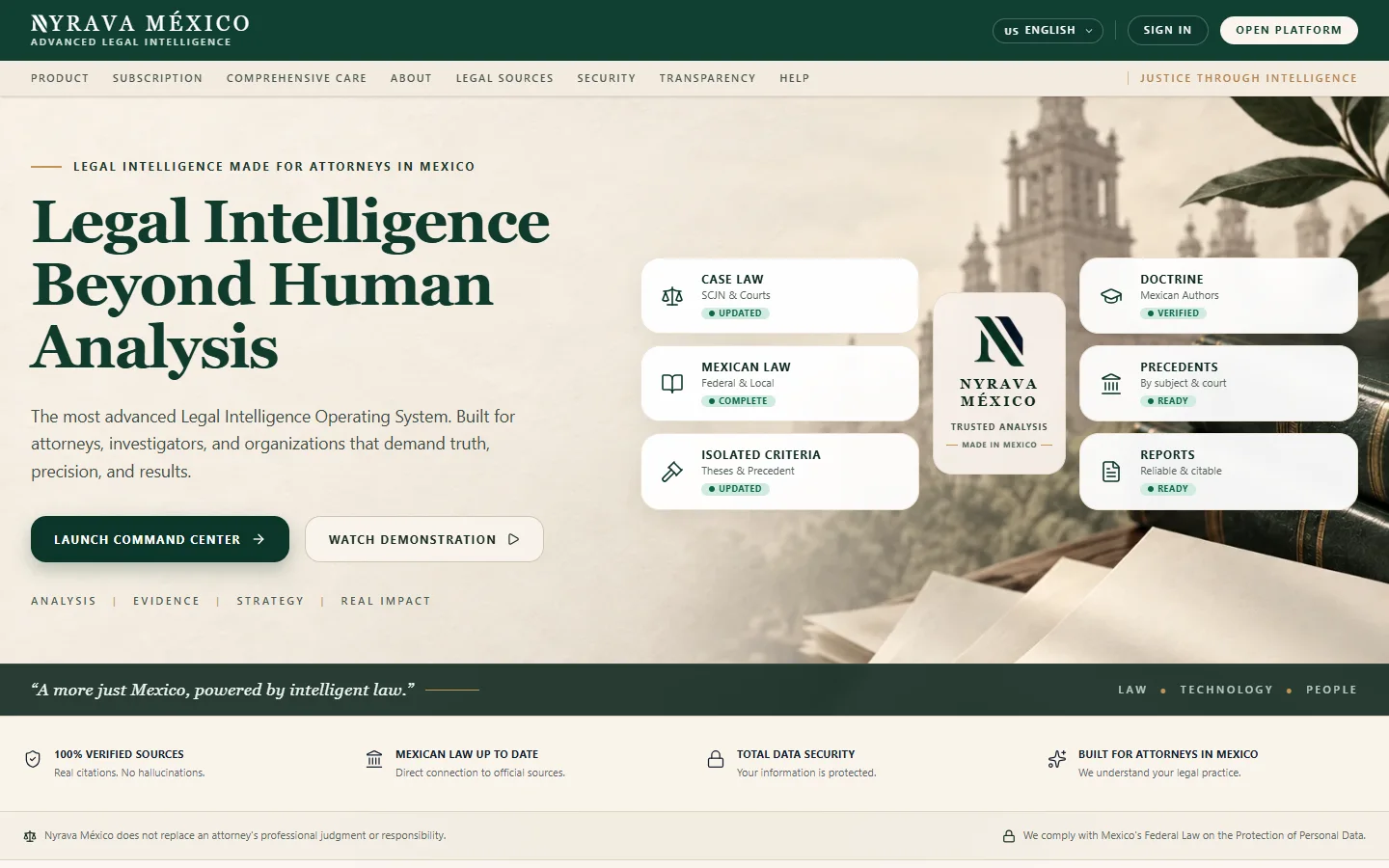Click the Sign In button
The height and width of the screenshot is (868, 1389).
1167,30
